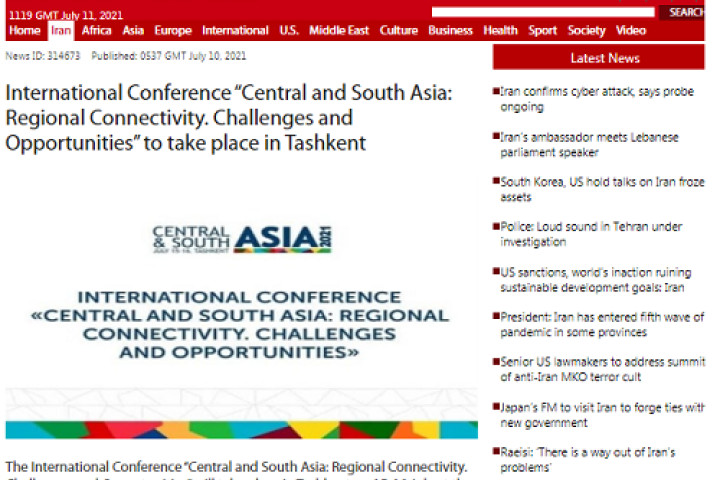Click the colorful geometric stripe of the banner
Image resolution: width=720 pixels, height=480 pixels.
pos(242,429)
